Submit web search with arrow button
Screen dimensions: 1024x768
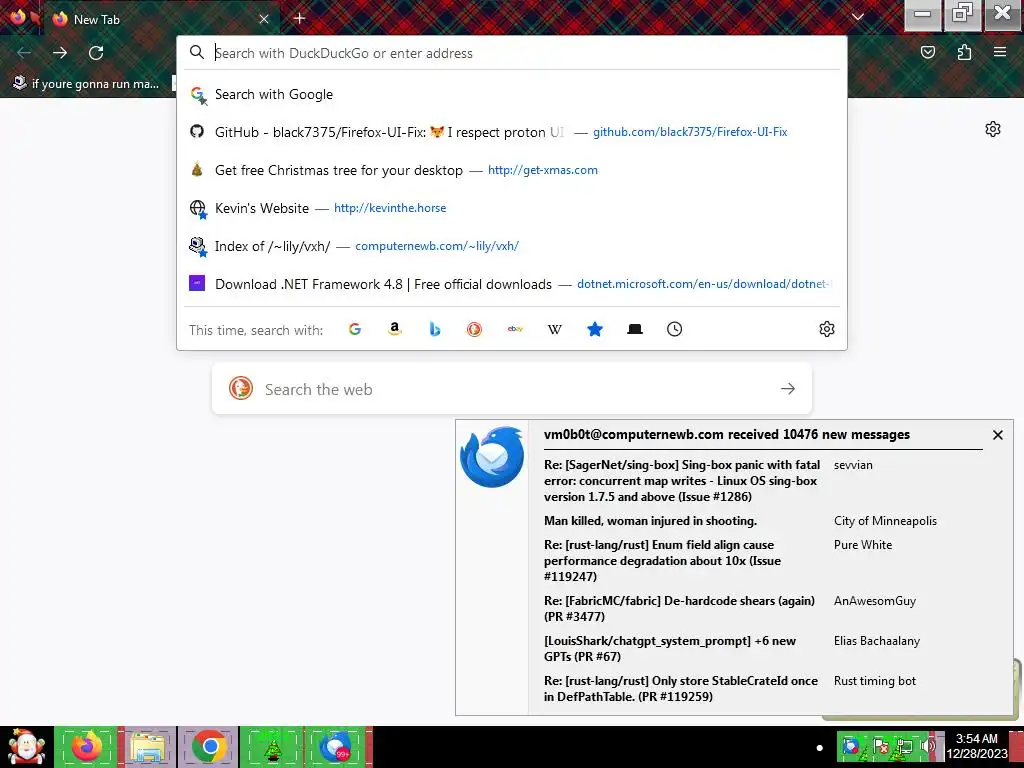pos(788,389)
